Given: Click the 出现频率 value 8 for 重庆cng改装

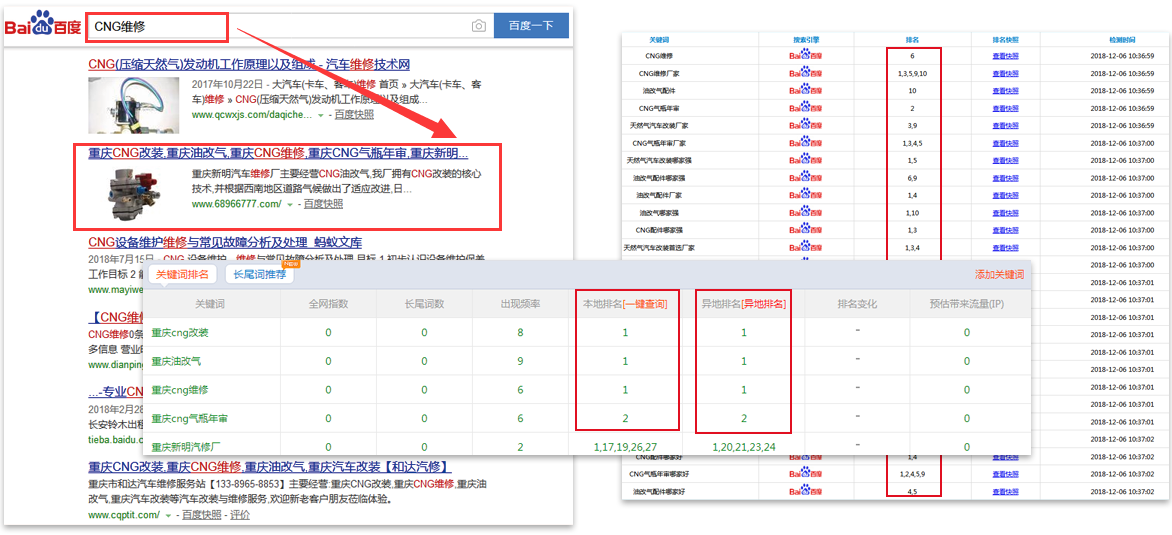Looking at the screenshot, I should point(520,333).
